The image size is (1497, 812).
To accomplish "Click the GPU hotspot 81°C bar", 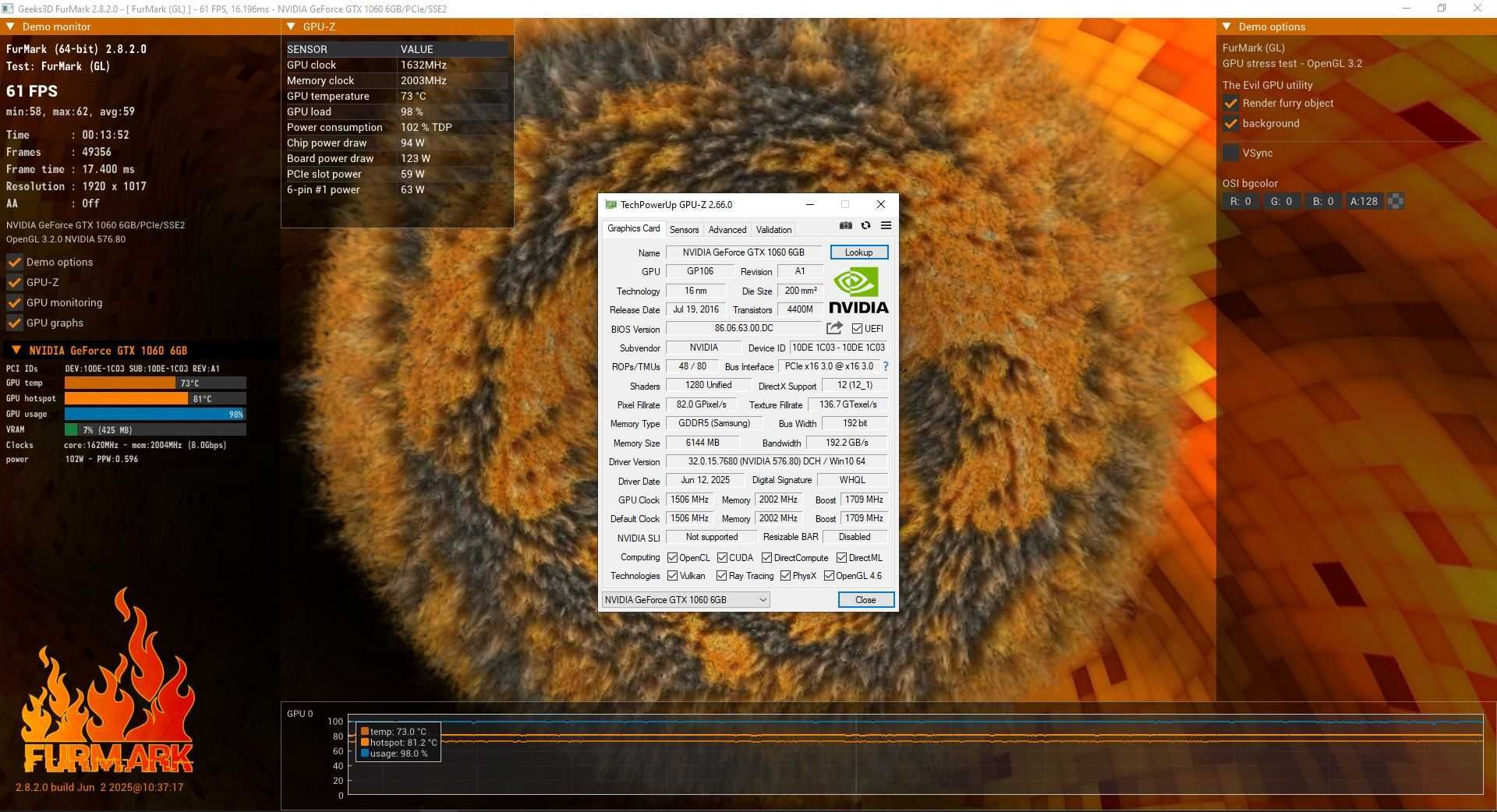I will click(x=155, y=398).
